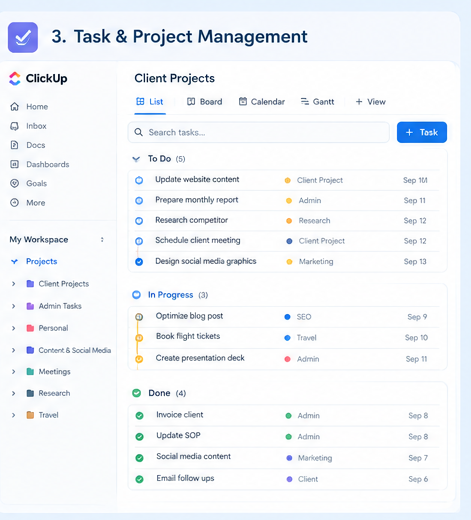Click the purple checkmark Task Management icon
The width and height of the screenshot is (471, 520).
(23, 37)
